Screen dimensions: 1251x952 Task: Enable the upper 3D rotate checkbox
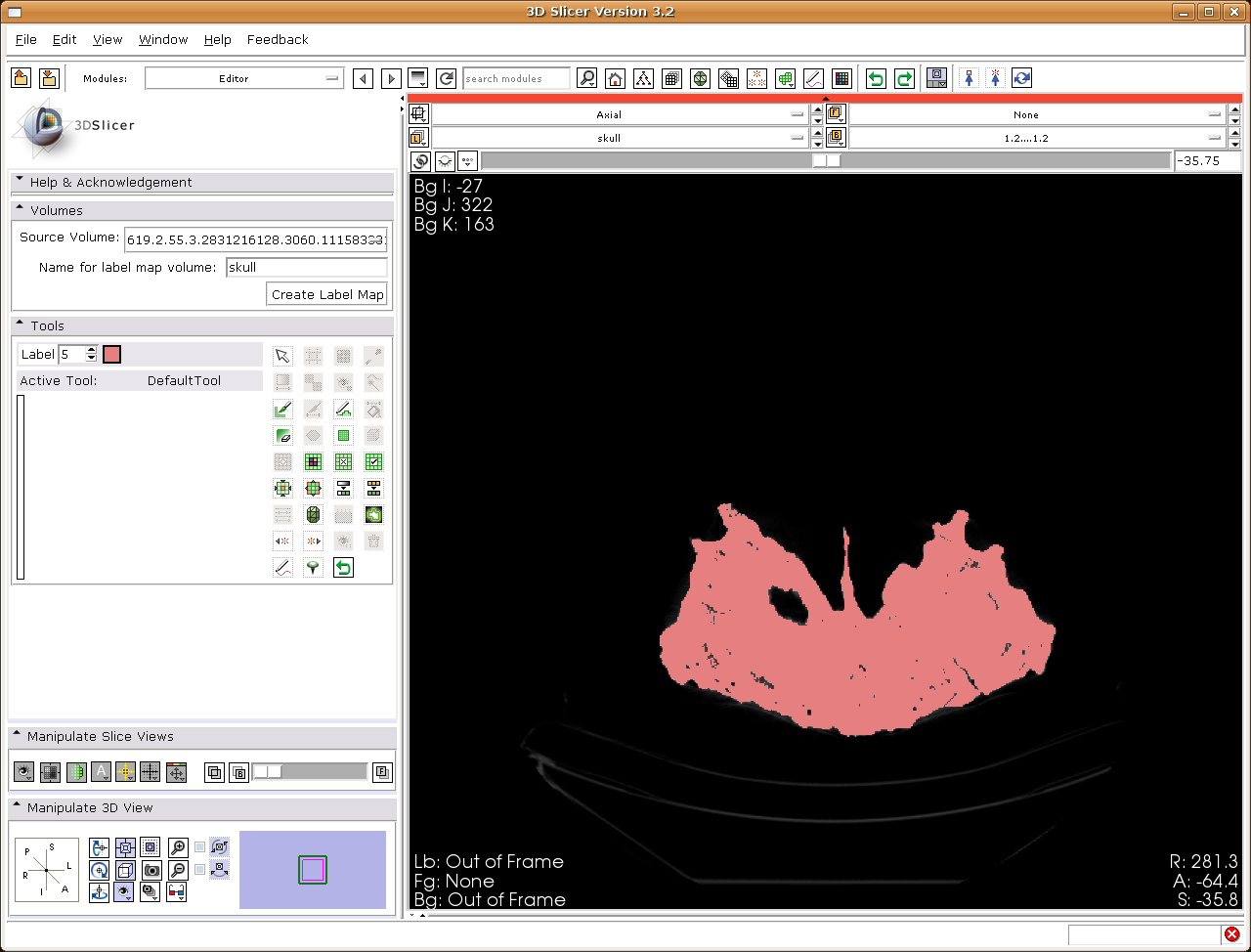[200, 847]
